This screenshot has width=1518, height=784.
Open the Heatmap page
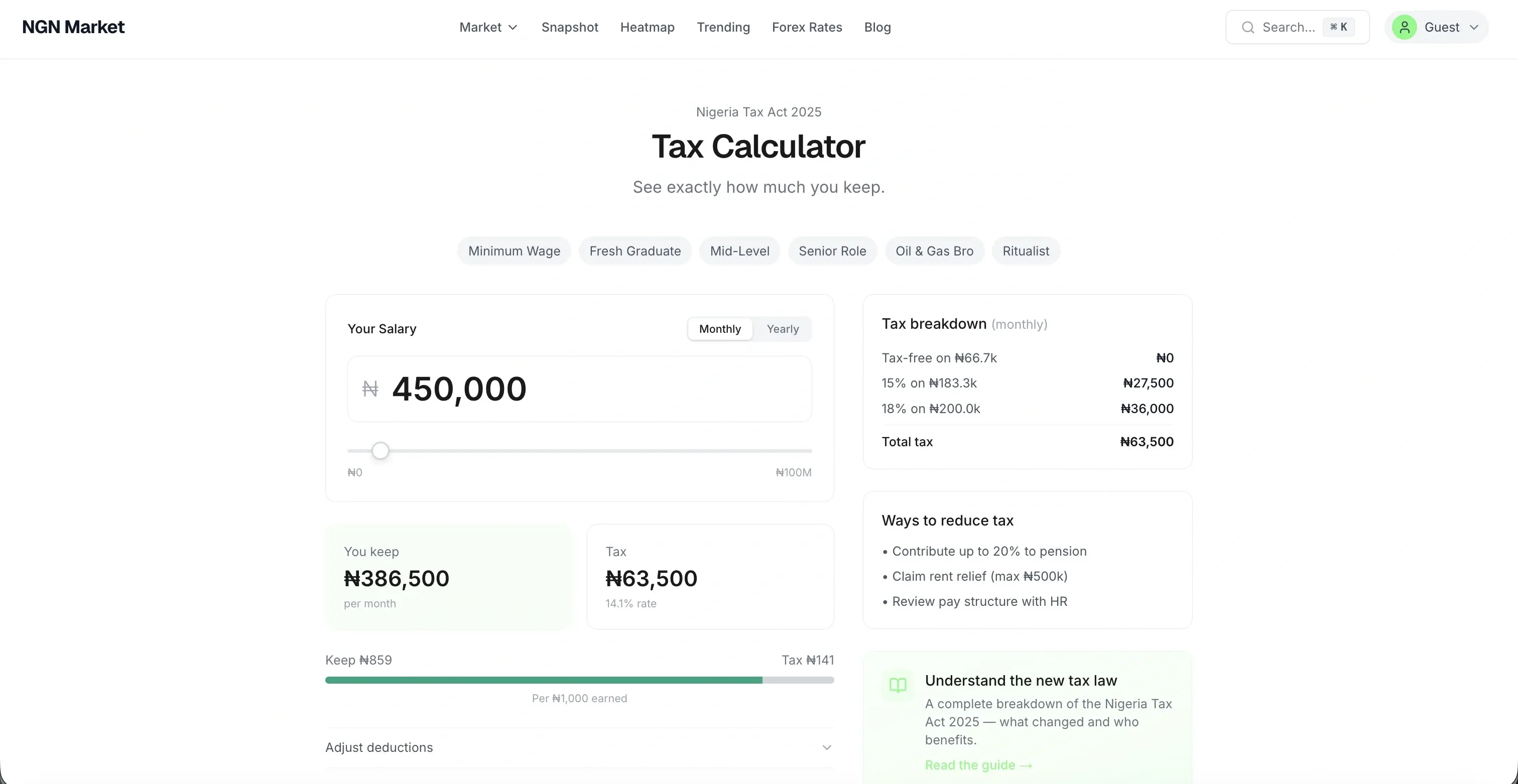[647, 27]
